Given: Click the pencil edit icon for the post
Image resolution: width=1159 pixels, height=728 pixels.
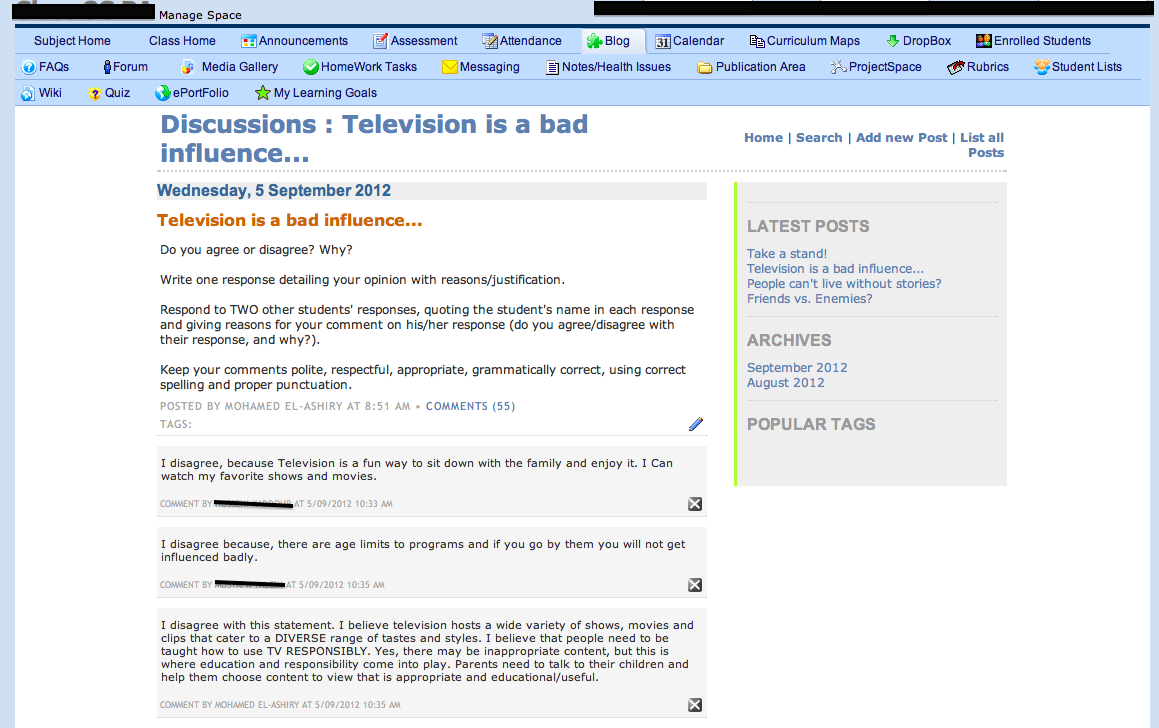Looking at the screenshot, I should click(696, 424).
